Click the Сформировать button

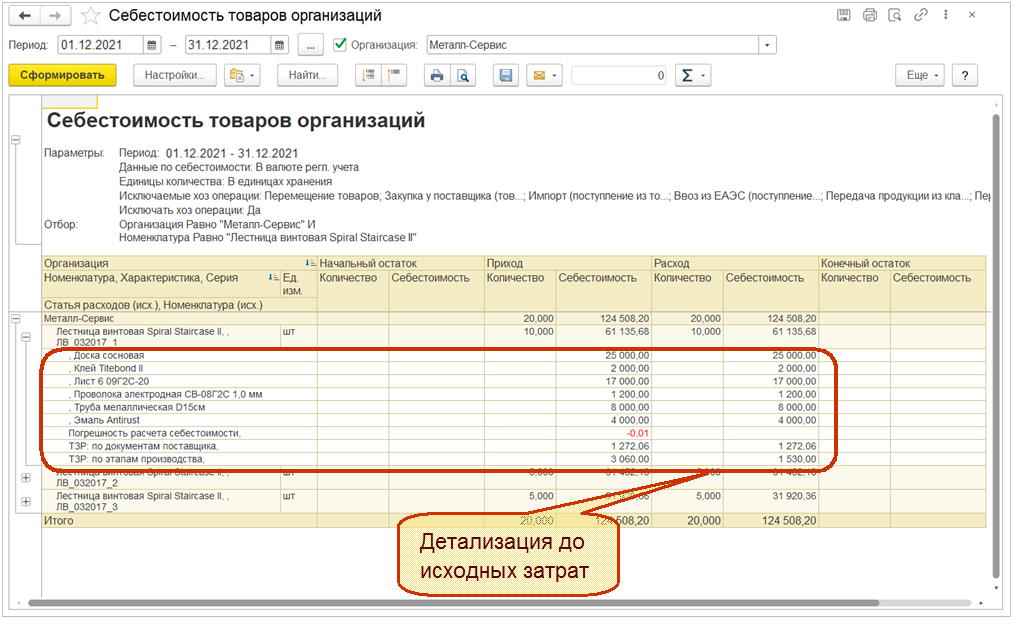(62, 76)
